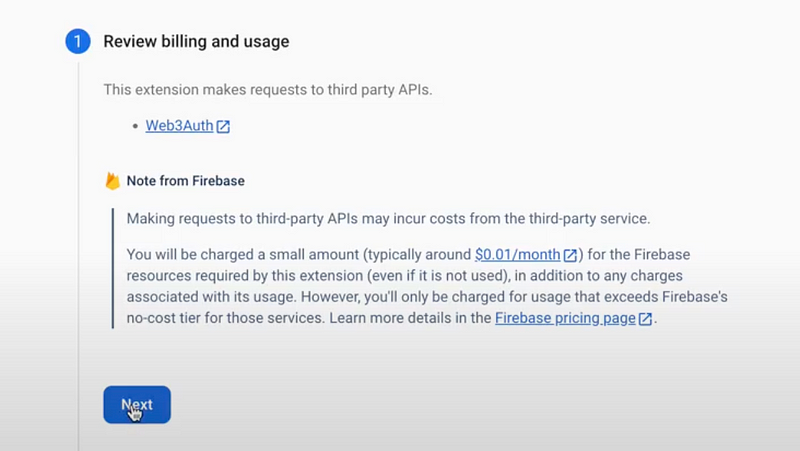Image resolution: width=800 pixels, height=451 pixels.
Task: Click the Making requests to third-party APIs sentence
Action: [388, 219]
